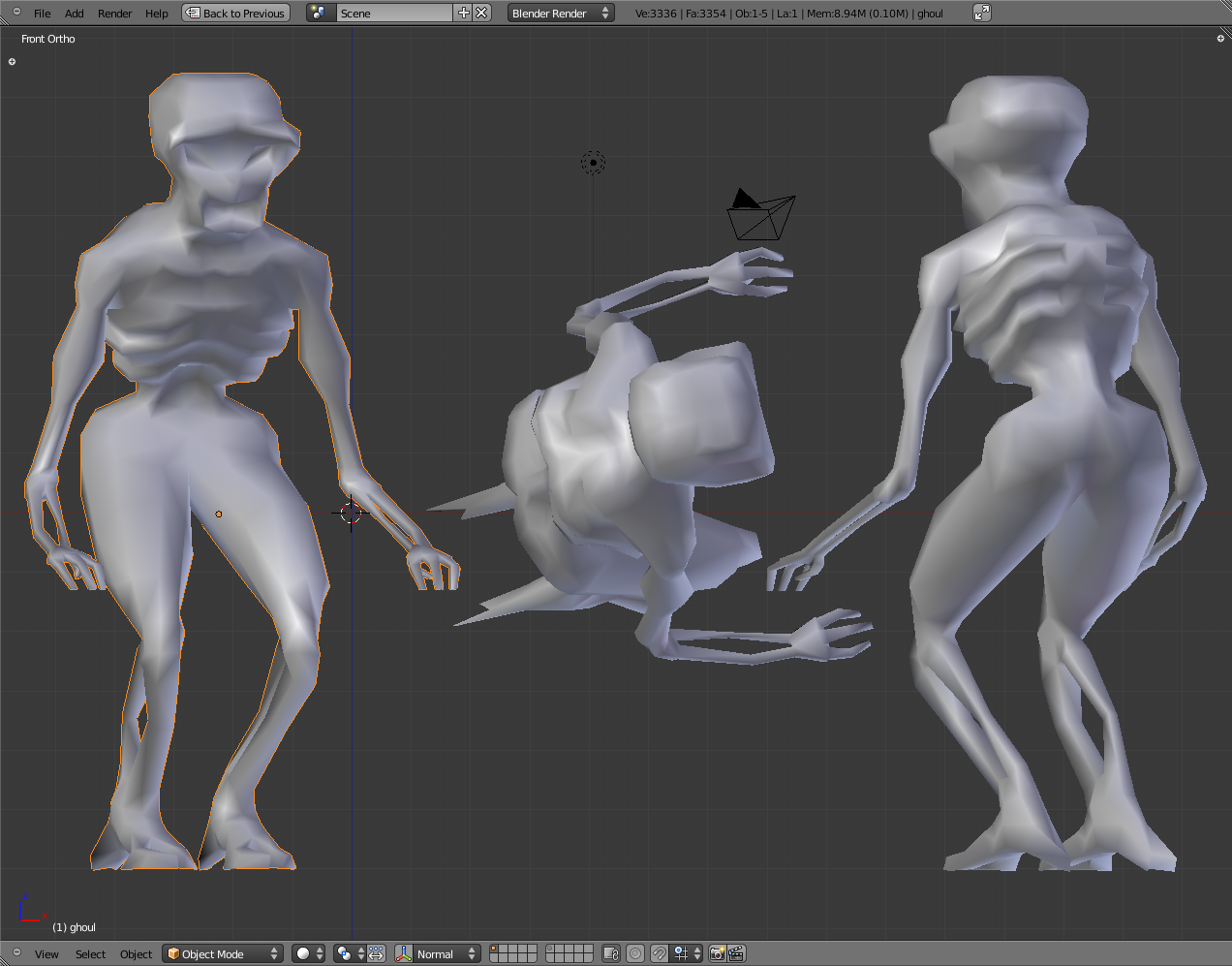Image resolution: width=1232 pixels, height=966 pixels.
Task: Click the OpenGL render image camera icon
Action: 717,954
